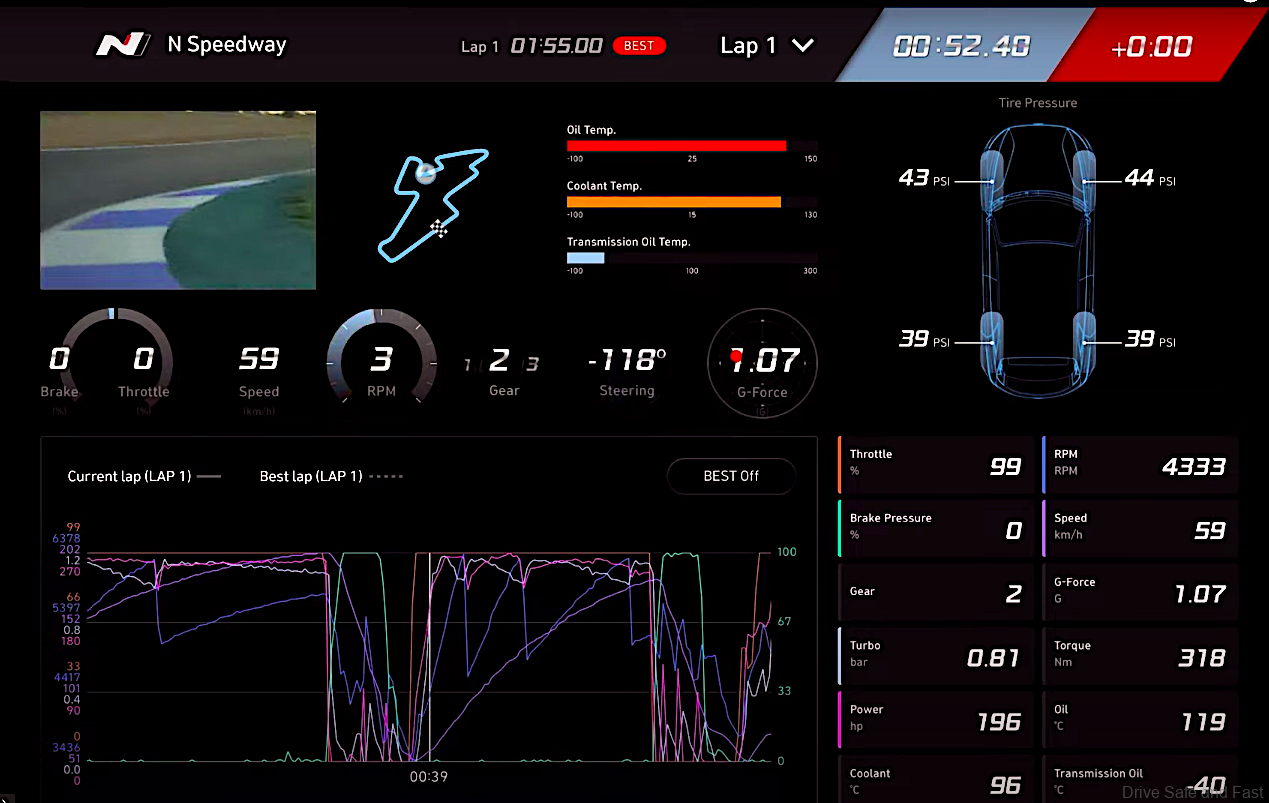Select the front-left tire on car diagram

tap(991, 181)
